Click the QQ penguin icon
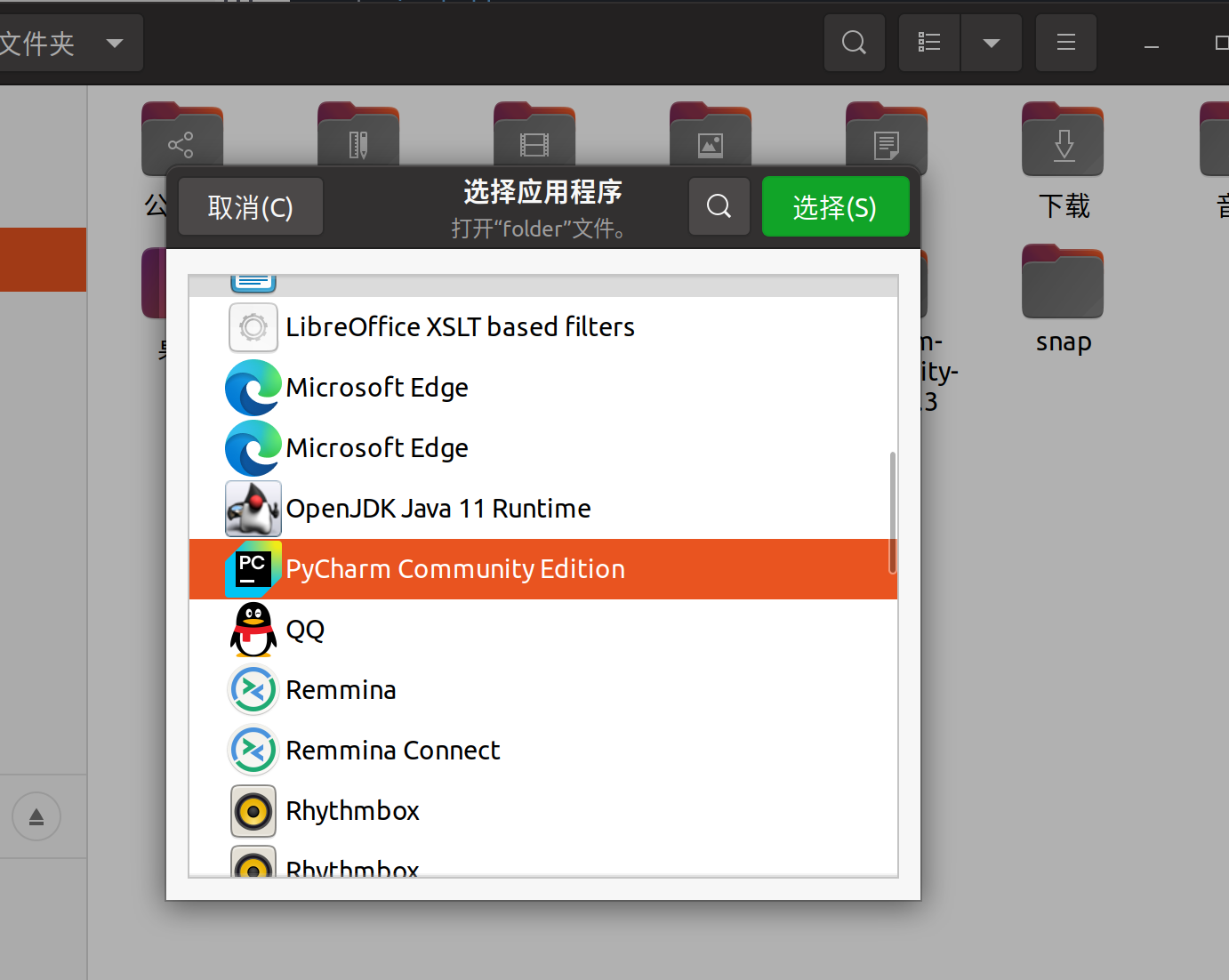1229x980 pixels. 253,630
